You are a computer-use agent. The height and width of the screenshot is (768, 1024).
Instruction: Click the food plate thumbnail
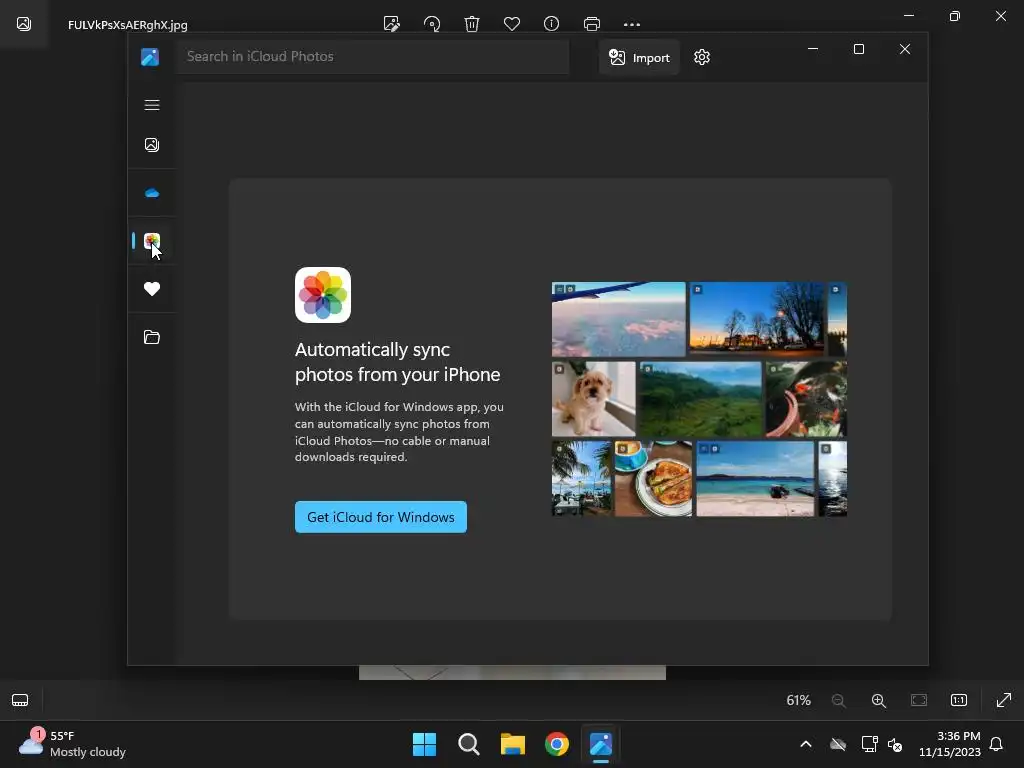pos(654,479)
